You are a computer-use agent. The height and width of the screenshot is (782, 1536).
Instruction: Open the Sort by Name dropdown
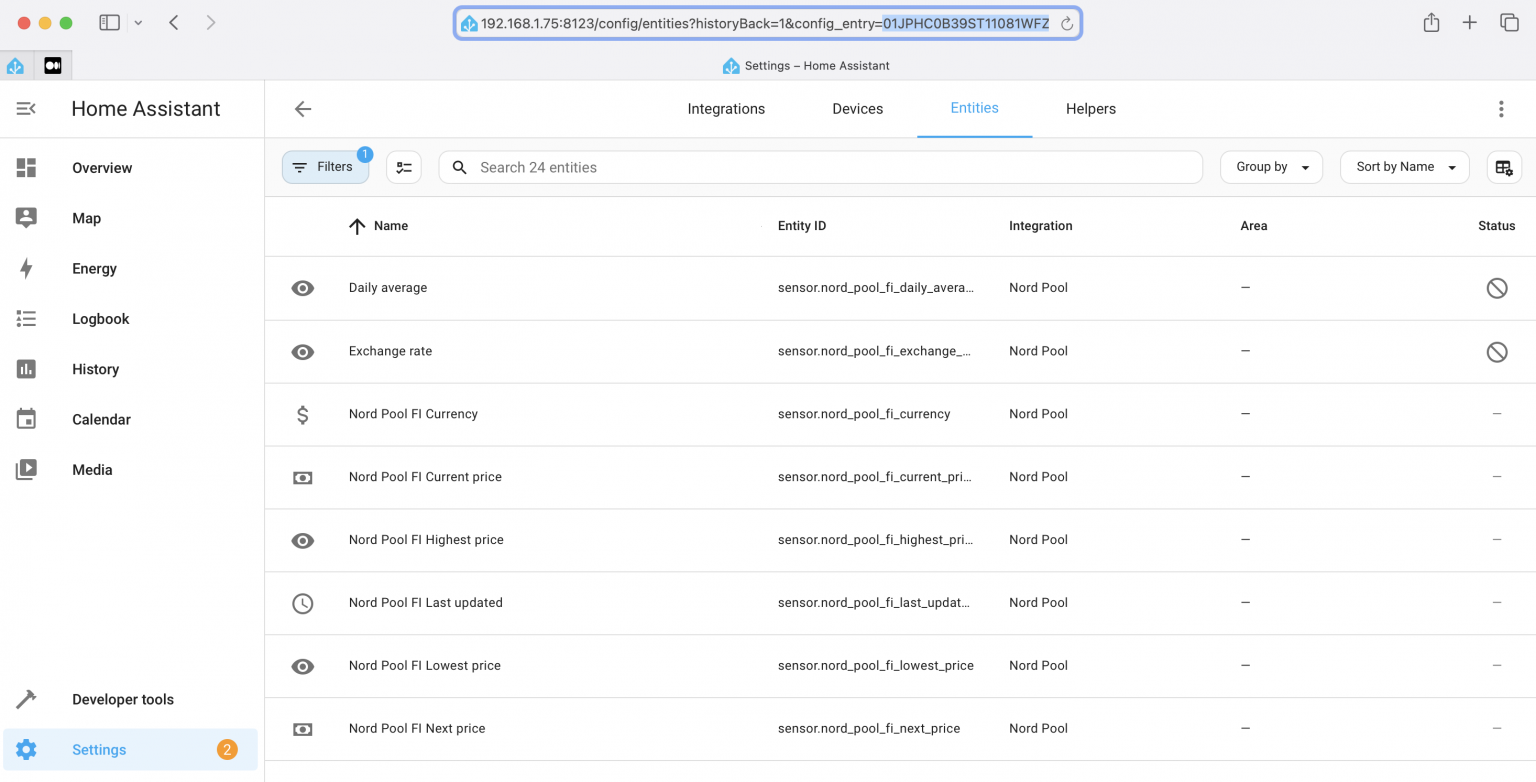(x=1404, y=167)
